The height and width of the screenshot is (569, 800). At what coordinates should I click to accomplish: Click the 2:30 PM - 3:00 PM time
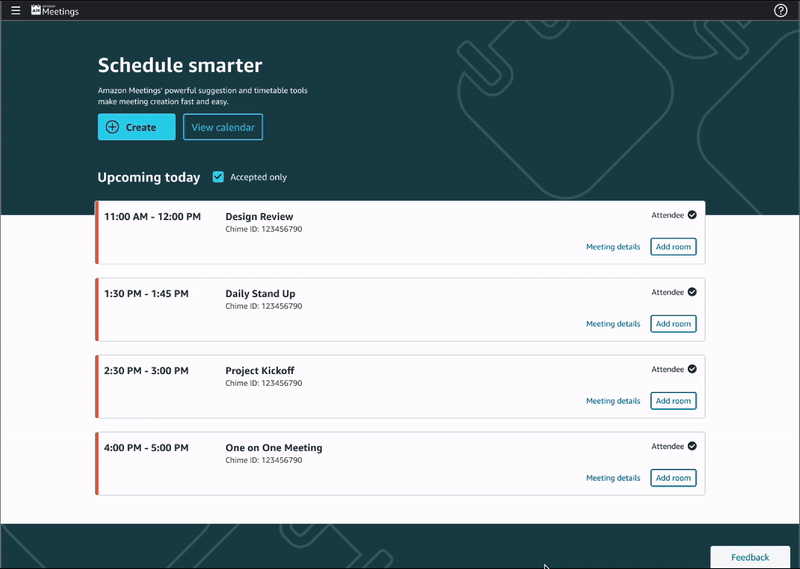(x=146, y=371)
